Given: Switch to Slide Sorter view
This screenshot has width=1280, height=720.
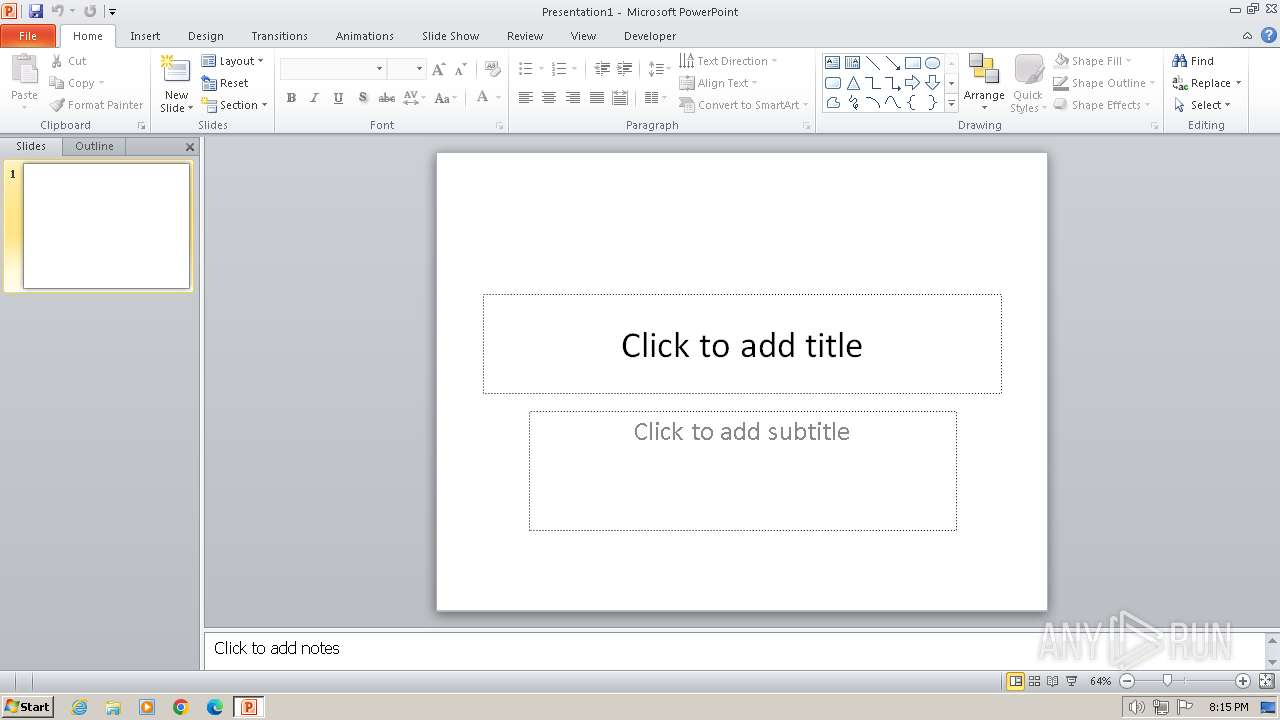Looking at the screenshot, I should 1035,681.
